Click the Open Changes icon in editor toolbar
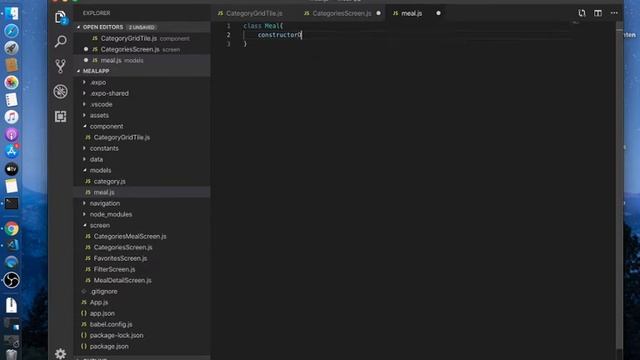 (582, 13)
